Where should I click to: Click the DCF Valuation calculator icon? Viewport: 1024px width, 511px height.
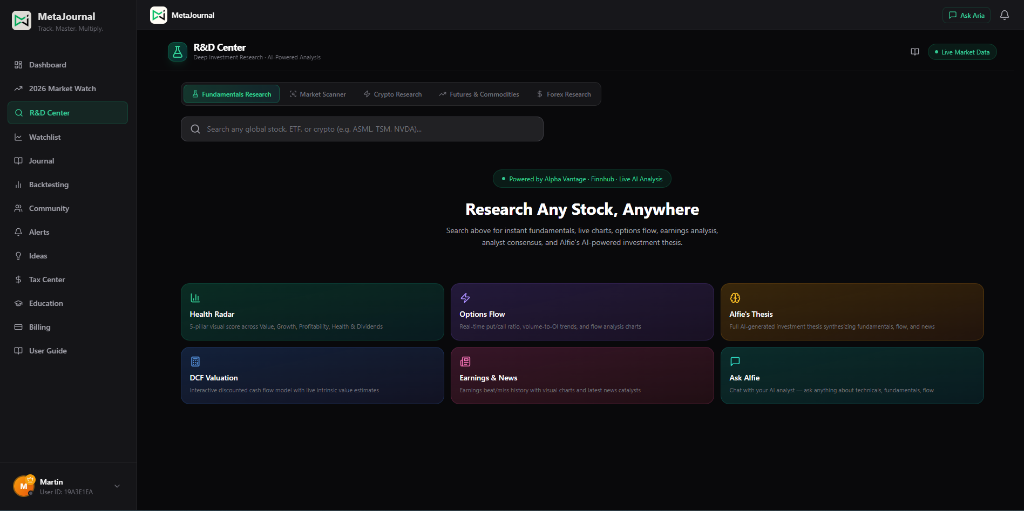(195, 361)
